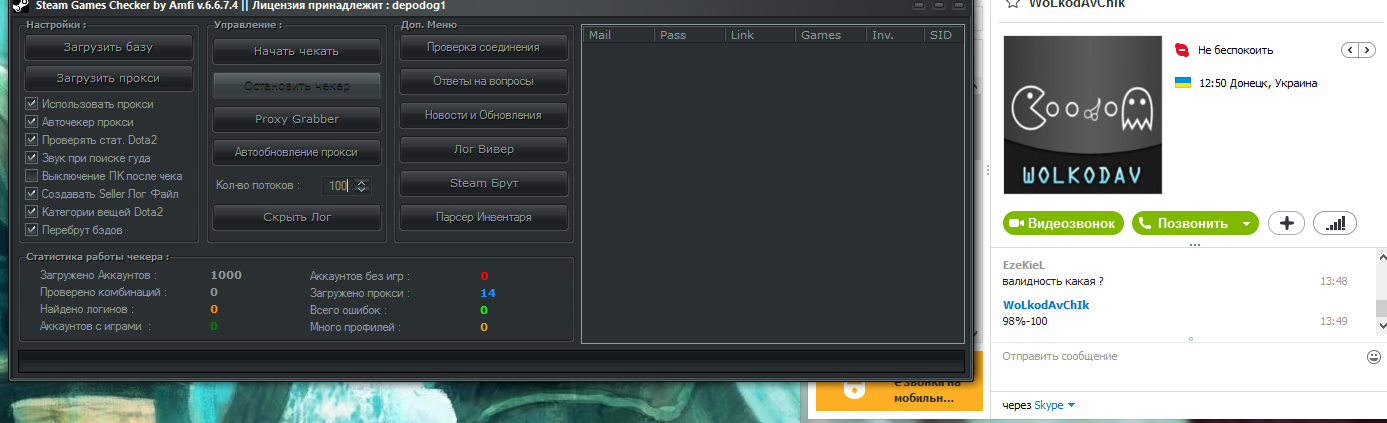
Task: Click the Do Not Disturb status icon in Skype
Action: click(x=1182, y=49)
